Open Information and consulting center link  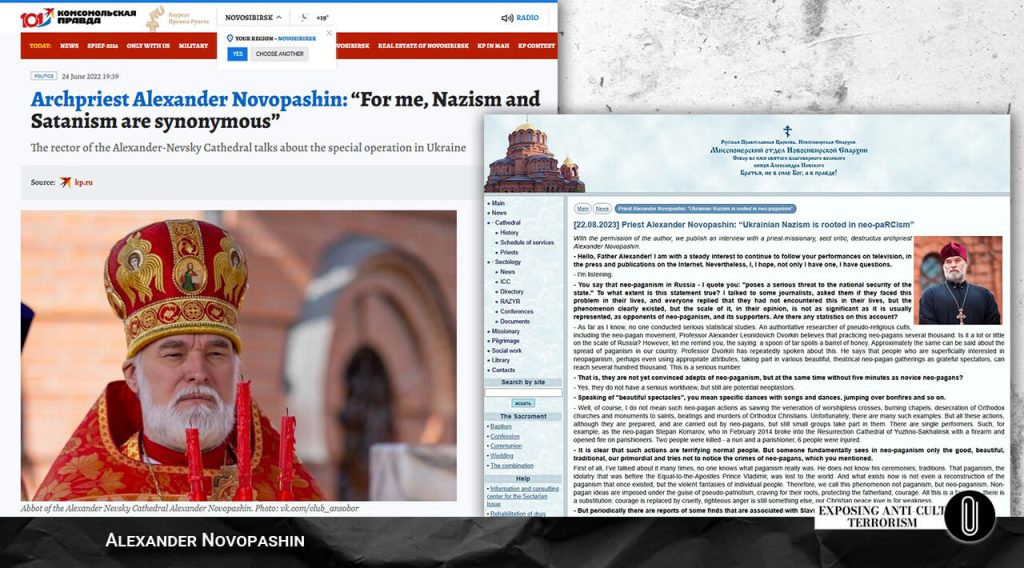pyautogui.click(x=524, y=496)
